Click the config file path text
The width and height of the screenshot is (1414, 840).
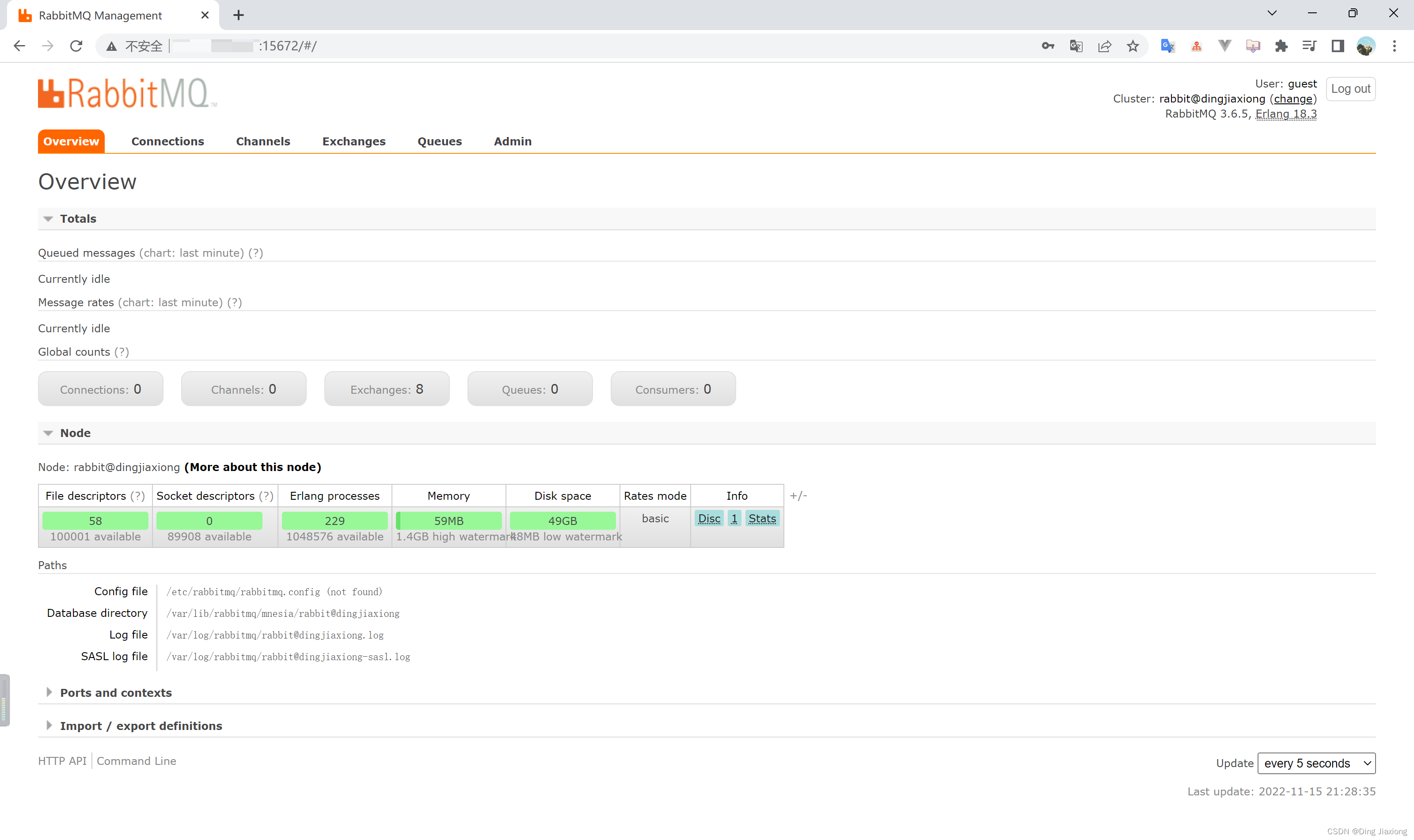(274, 592)
